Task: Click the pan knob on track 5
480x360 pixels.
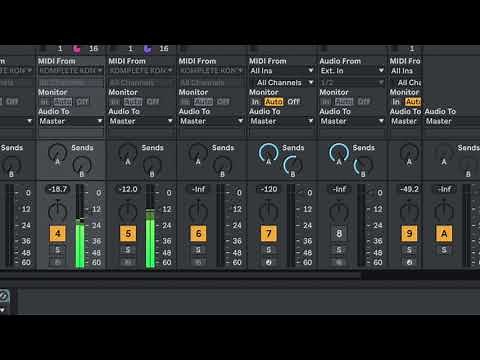Action: 128,211
